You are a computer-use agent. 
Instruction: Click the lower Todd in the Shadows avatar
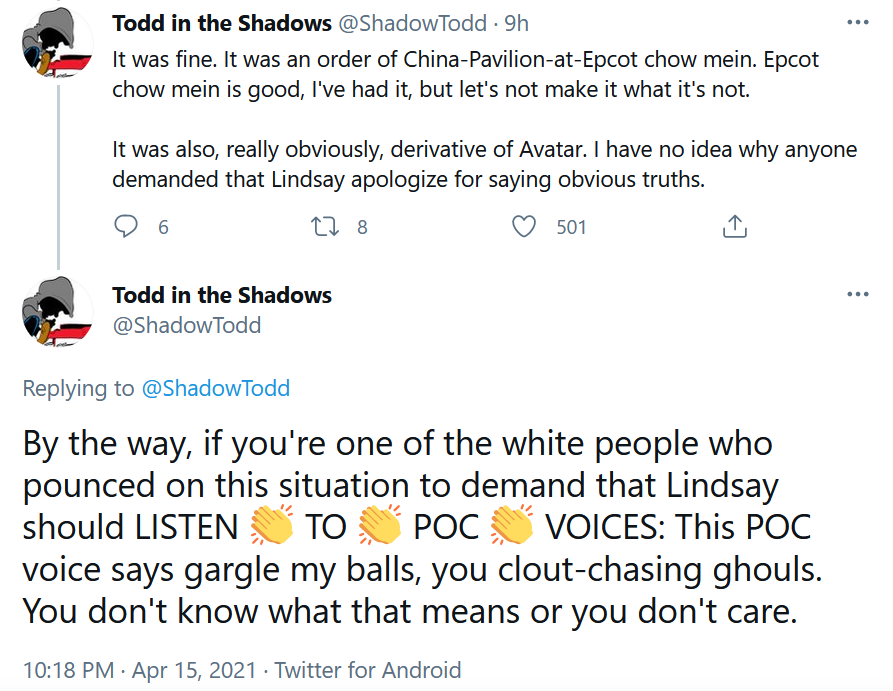click(57, 312)
